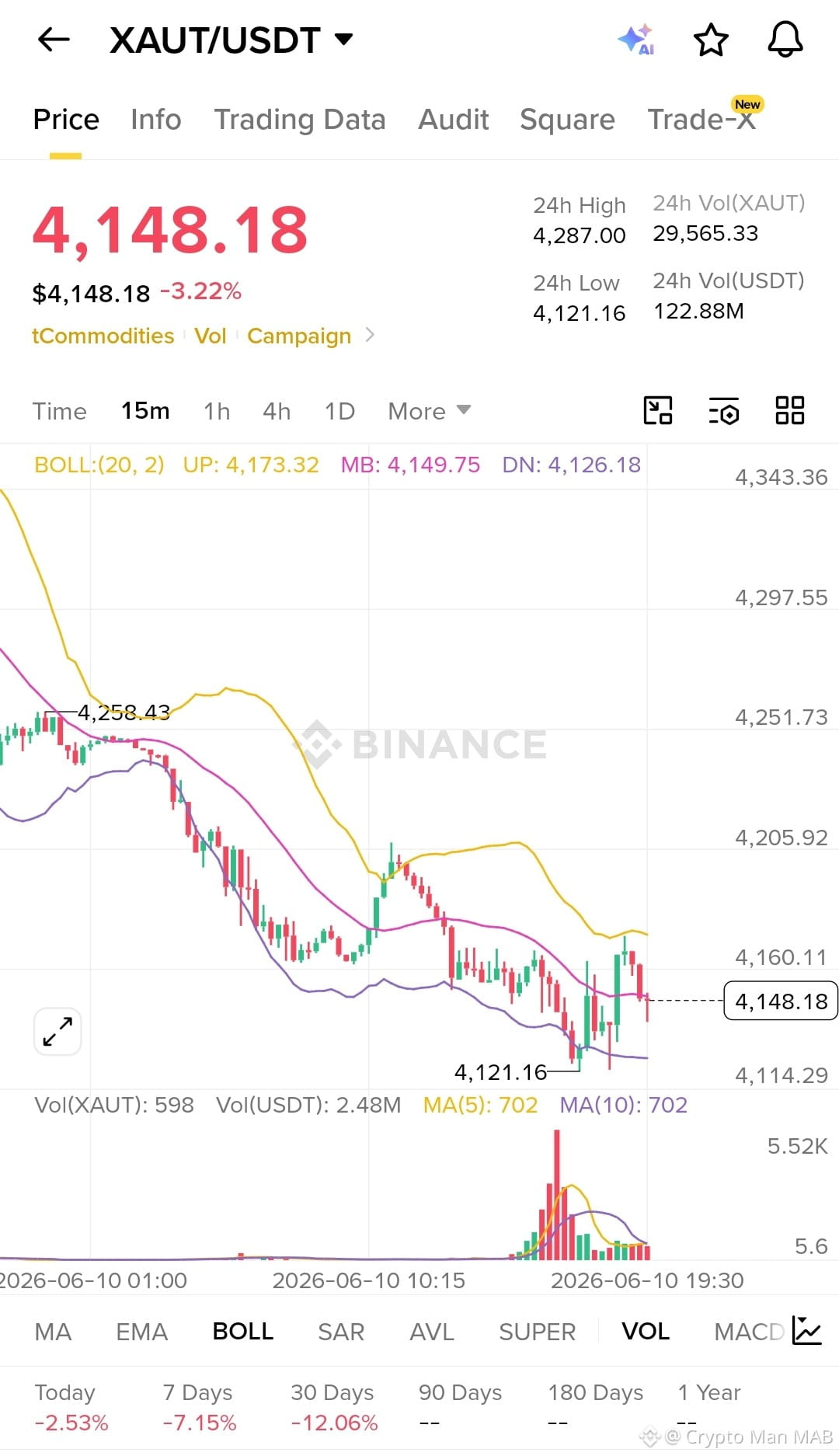This screenshot has width=839, height=1456.
Task: Tap the 24h High value 4,287.00
Action: coord(579,235)
